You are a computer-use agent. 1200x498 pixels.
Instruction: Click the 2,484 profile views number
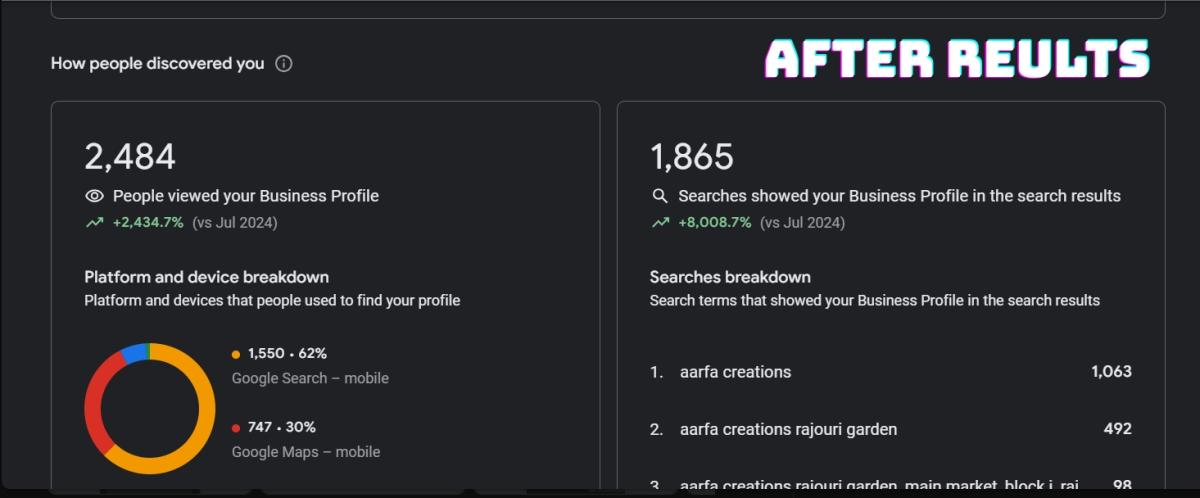(130, 157)
